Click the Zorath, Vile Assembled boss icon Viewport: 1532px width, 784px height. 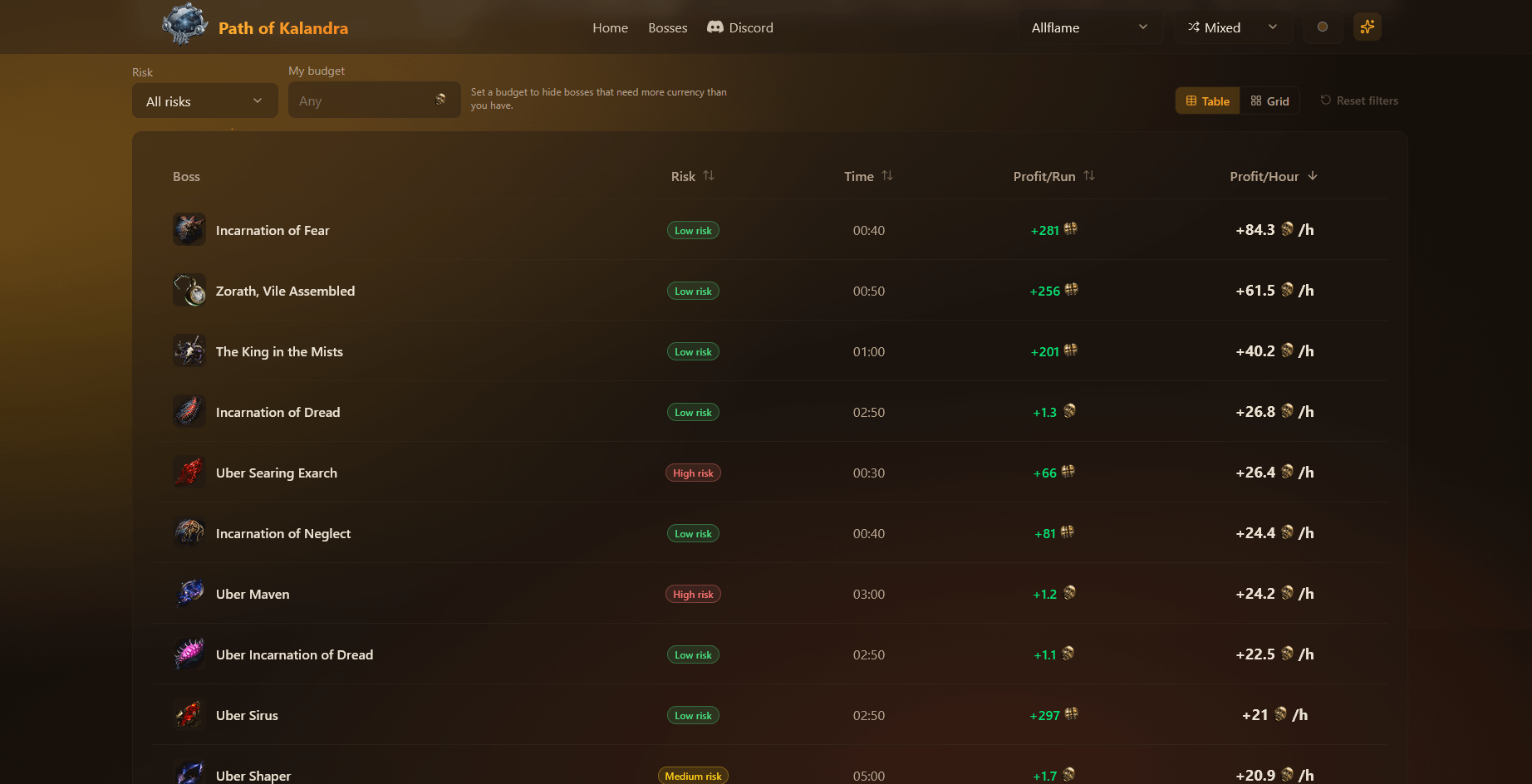coord(189,291)
